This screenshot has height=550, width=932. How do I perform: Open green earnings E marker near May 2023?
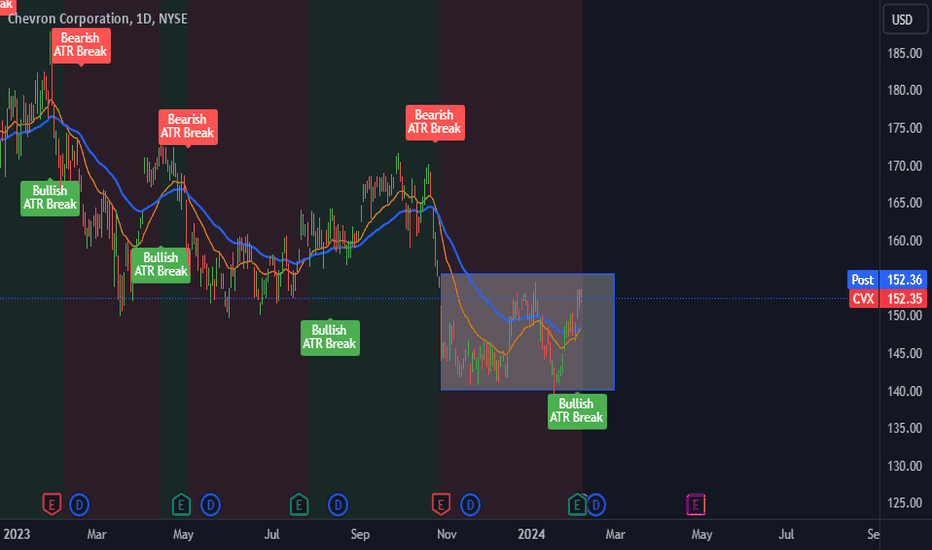(x=181, y=505)
